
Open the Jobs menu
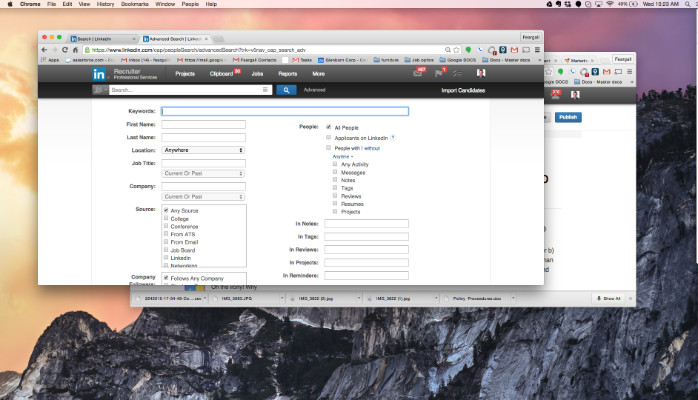point(257,74)
